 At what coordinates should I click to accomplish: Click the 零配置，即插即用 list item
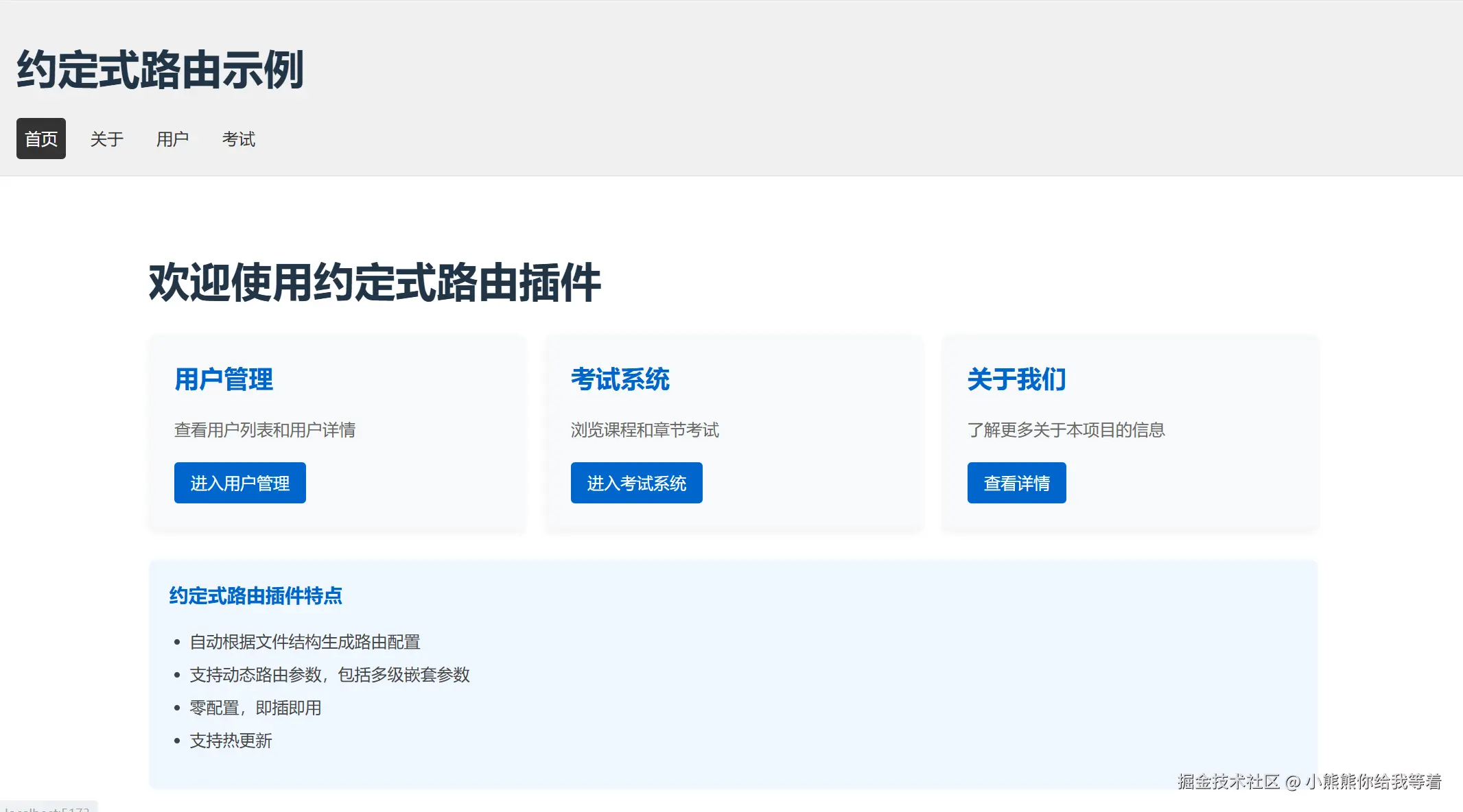coord(255,707)
